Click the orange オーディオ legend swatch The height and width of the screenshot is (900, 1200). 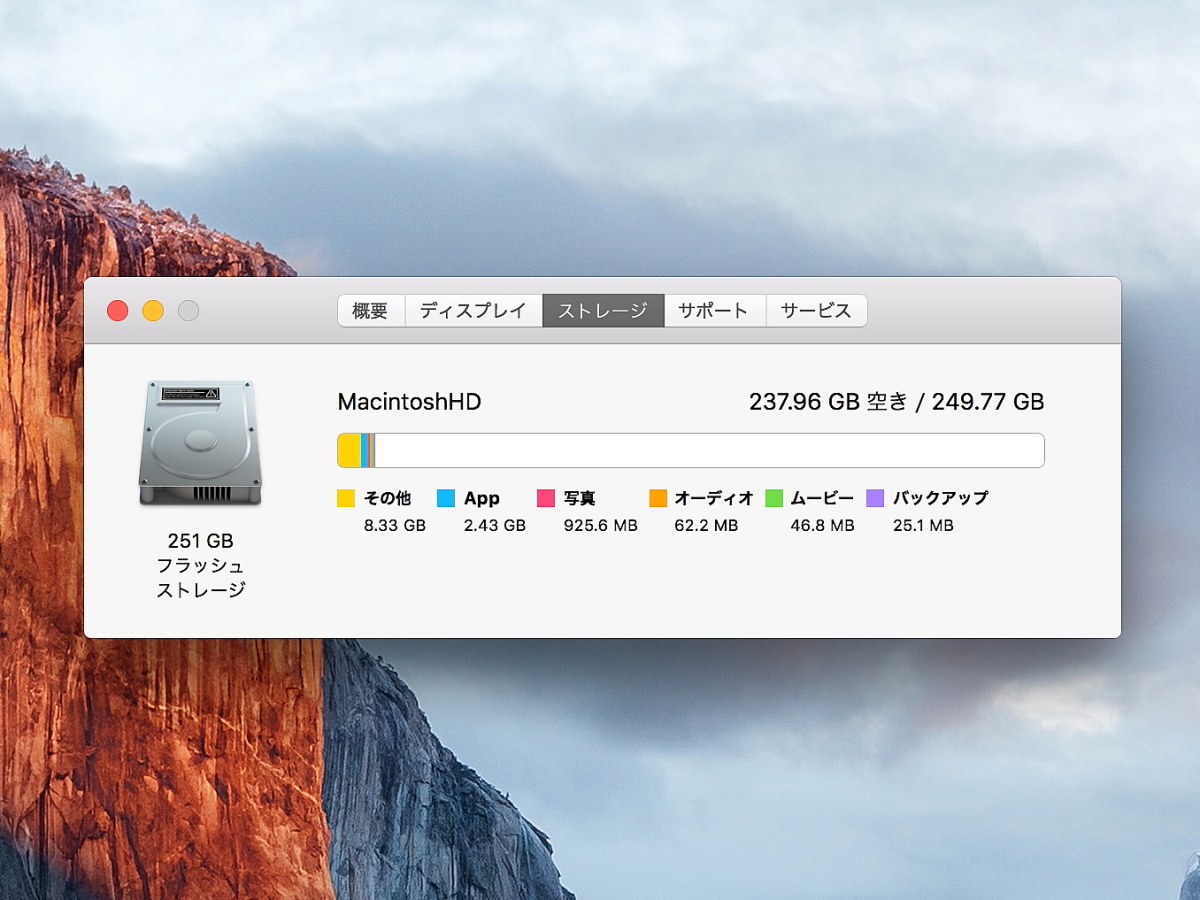click(x=658, y=498)
